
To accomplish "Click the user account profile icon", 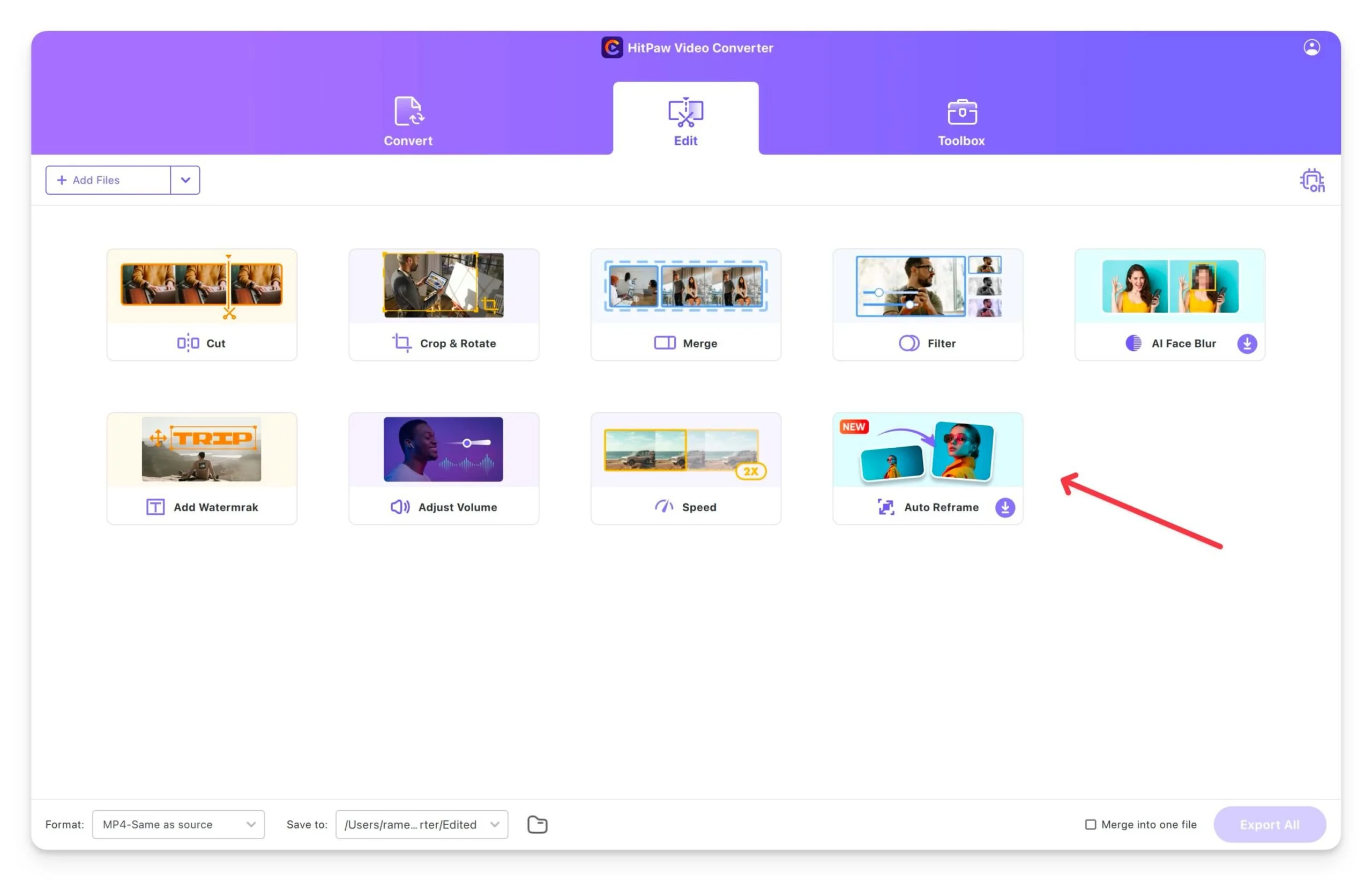I will (x=1311, y=48).
